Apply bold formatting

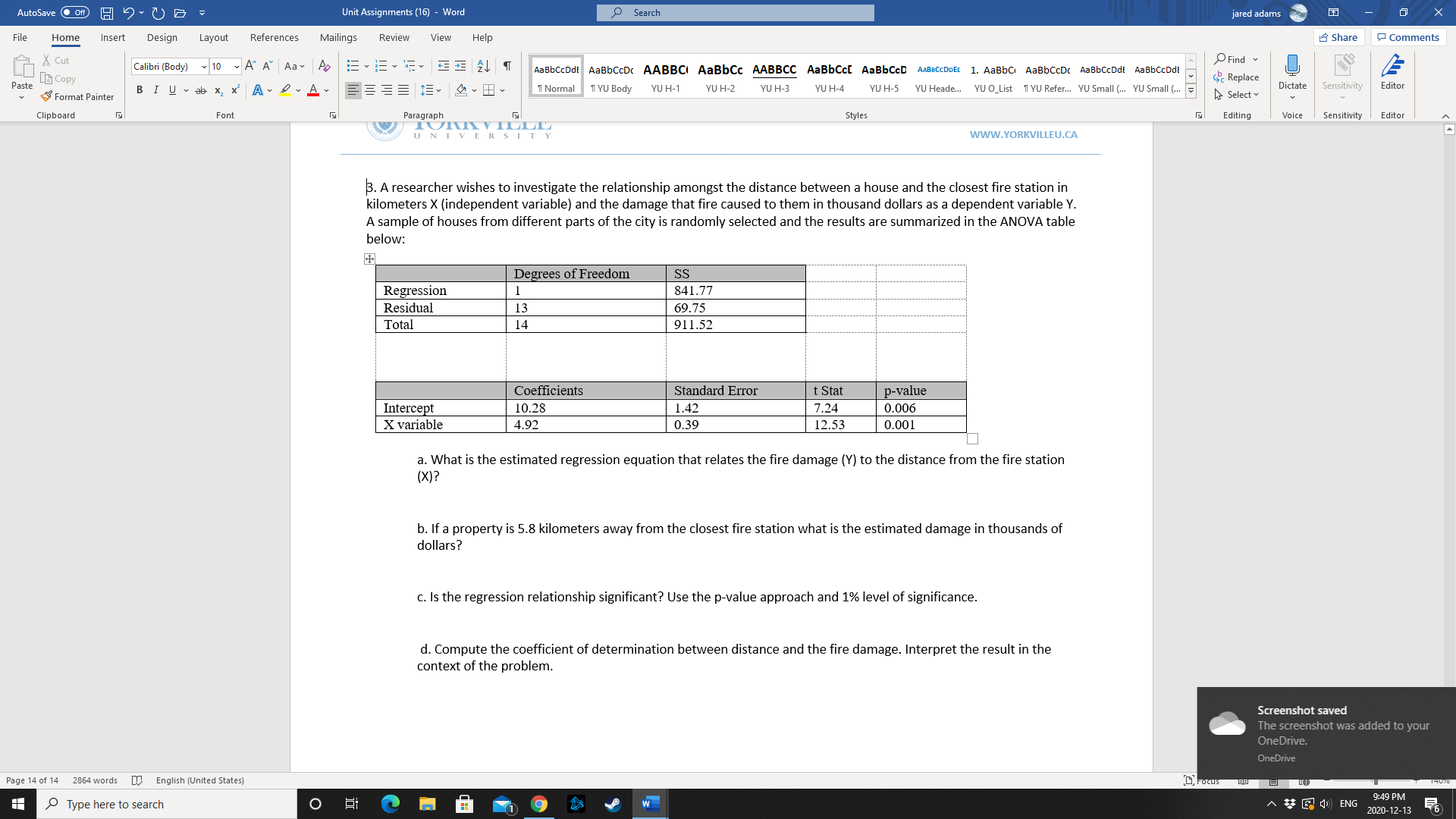click(x=140, y=89)
